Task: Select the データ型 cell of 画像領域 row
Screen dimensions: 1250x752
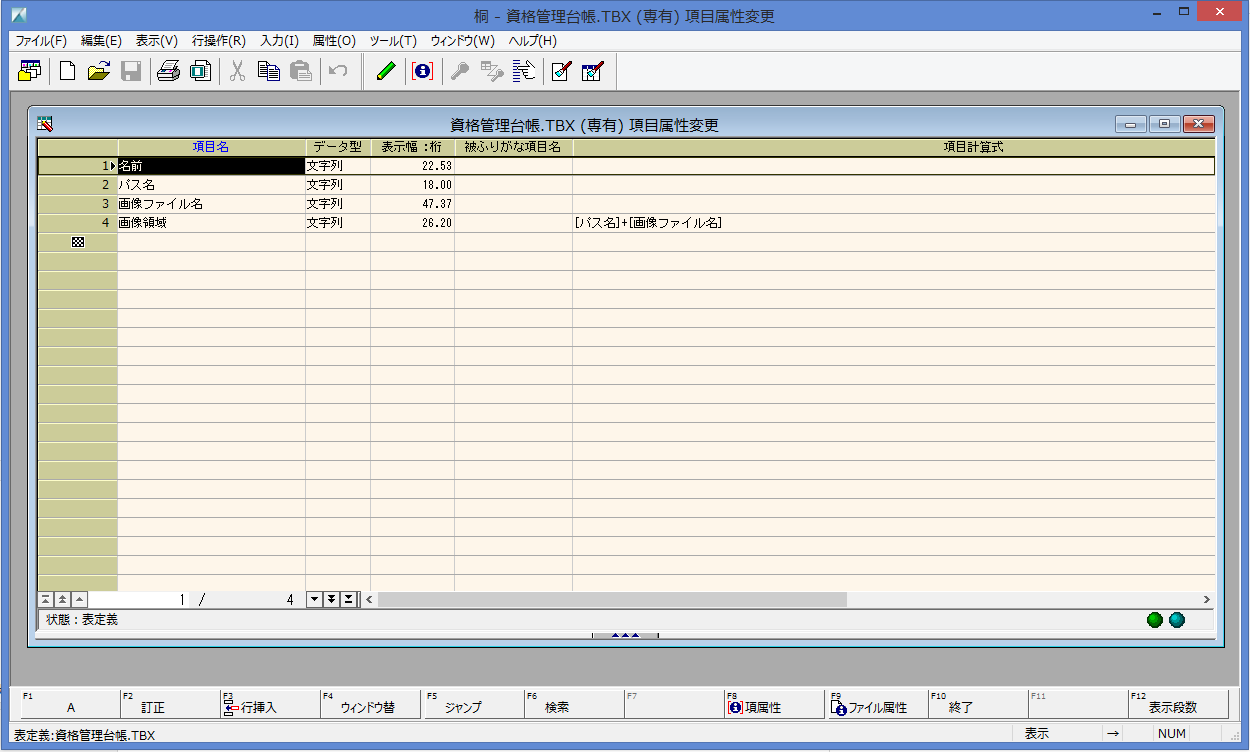Action: [337, 223]
